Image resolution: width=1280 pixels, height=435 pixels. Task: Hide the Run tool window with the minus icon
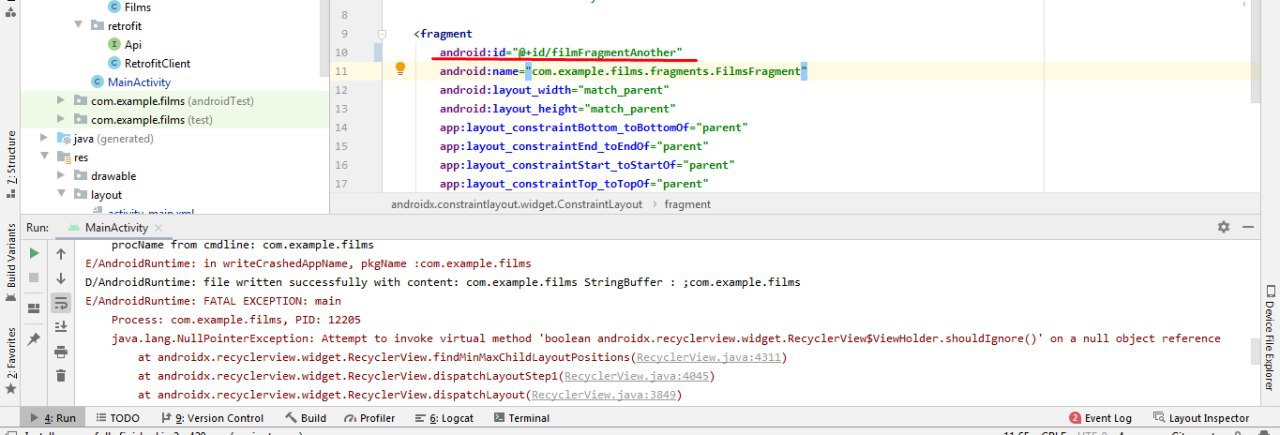point(1249,227)
